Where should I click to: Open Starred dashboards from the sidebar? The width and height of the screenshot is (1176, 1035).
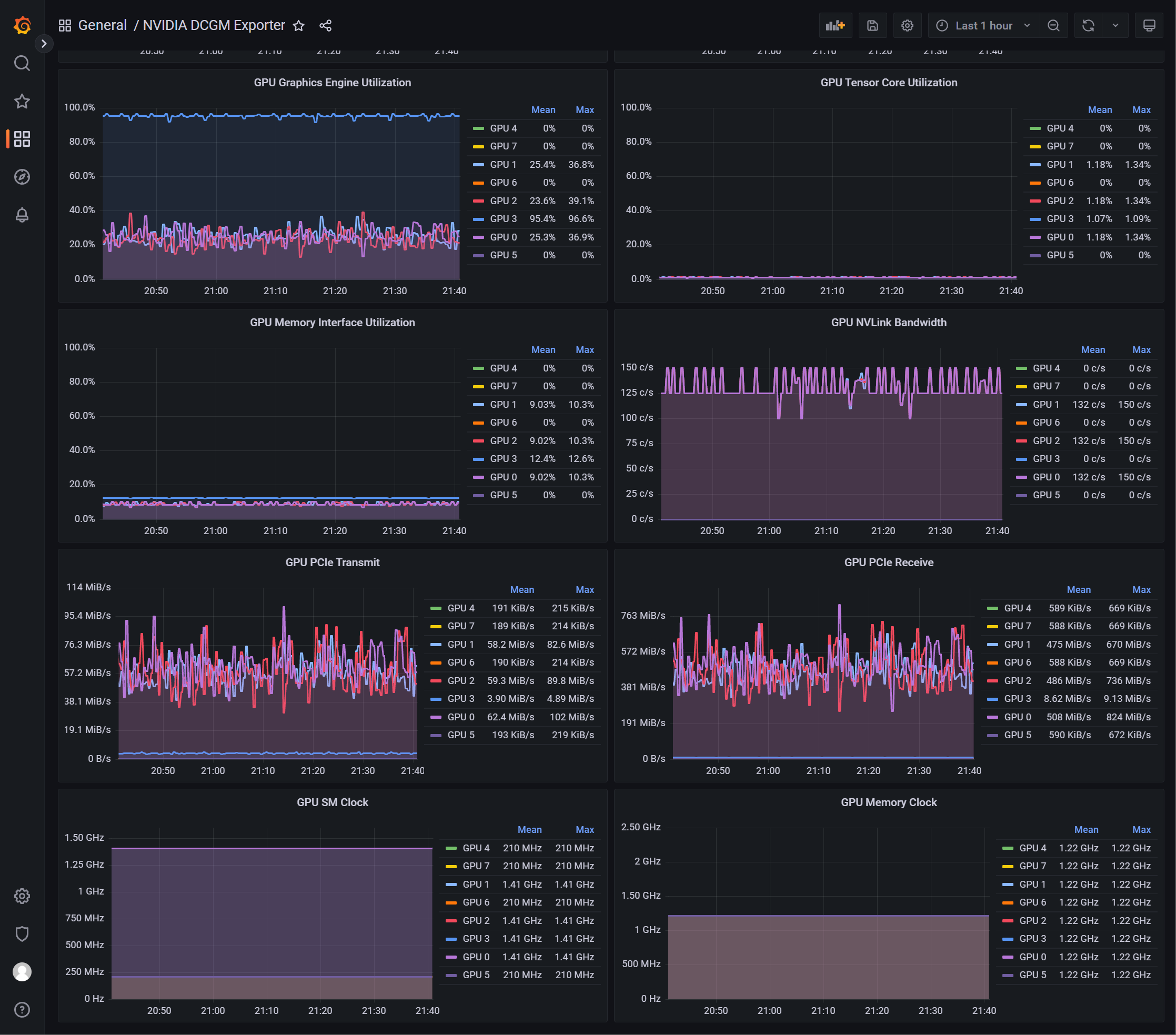pos(22,101)
